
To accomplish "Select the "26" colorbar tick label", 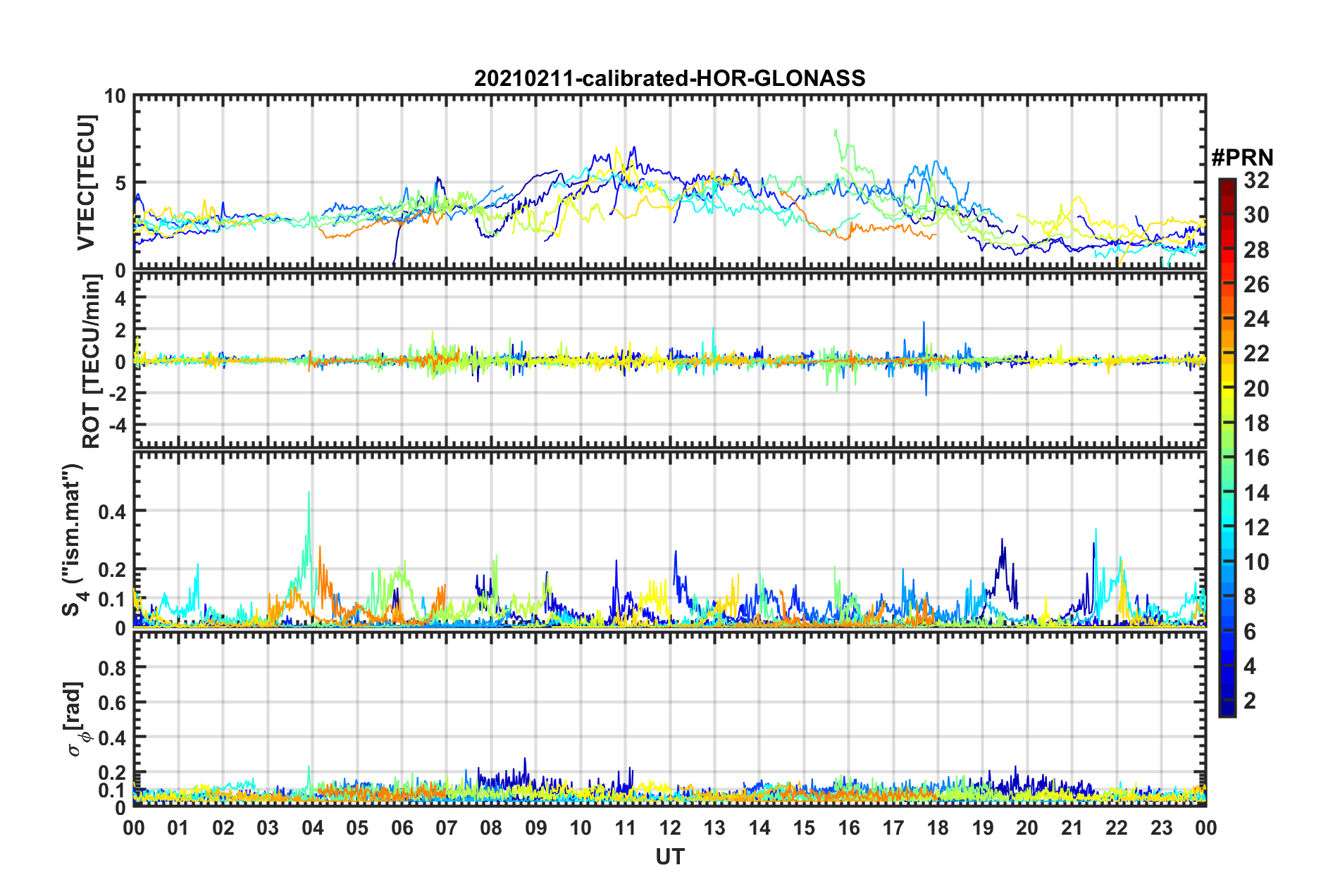I will (1256, 285).
